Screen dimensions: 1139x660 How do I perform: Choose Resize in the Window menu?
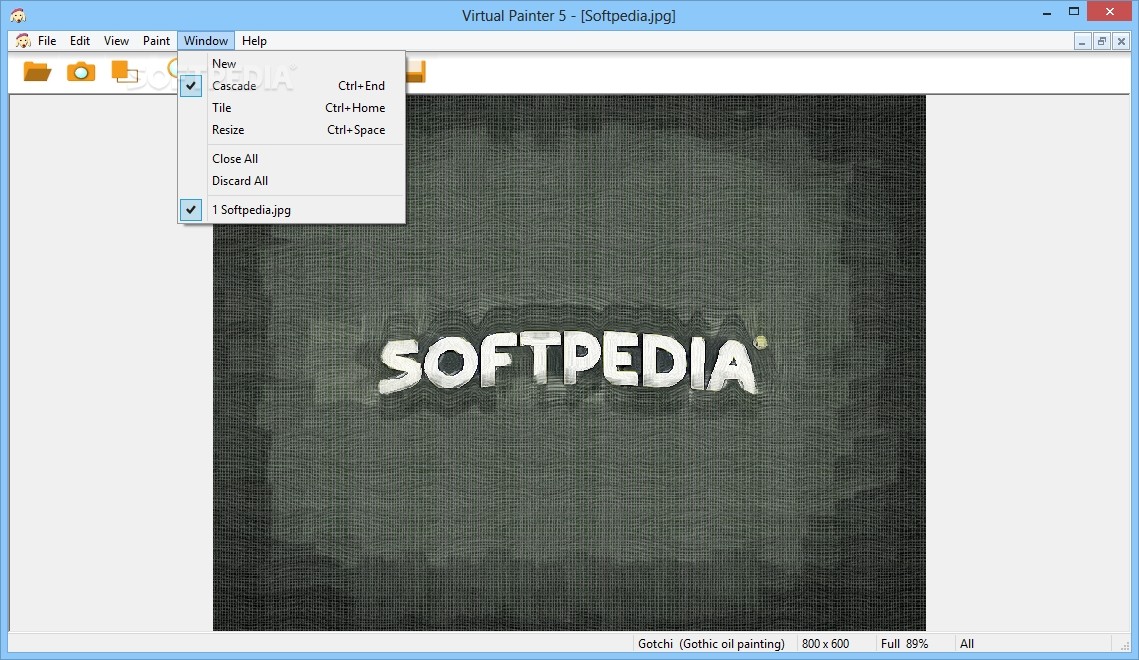[291, 130]
